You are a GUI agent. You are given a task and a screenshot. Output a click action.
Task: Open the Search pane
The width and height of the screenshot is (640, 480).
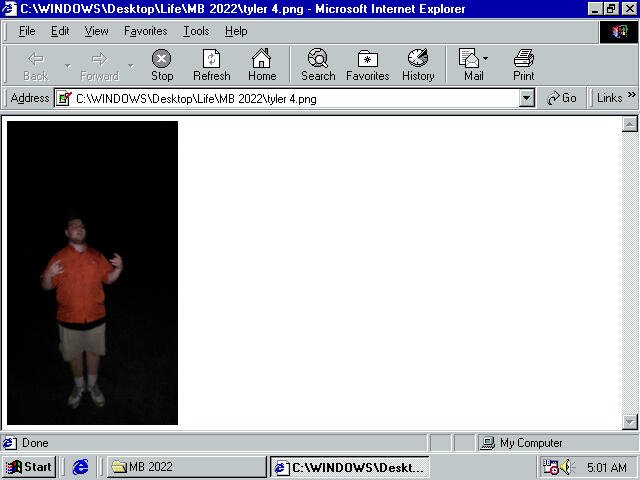click(318, 65)
